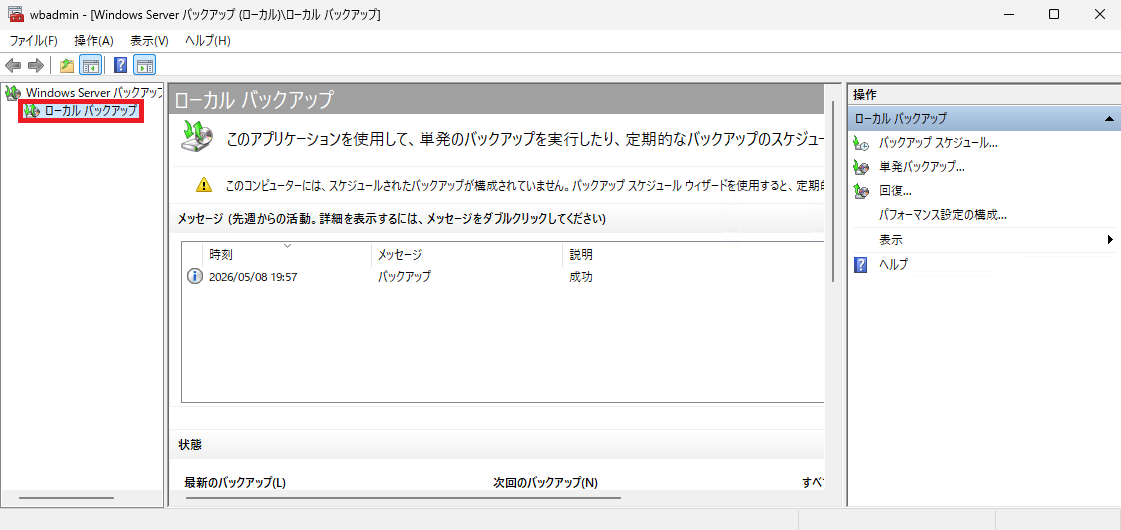Click the yellow warning triangle icon
This screenshot has height=530, width=1121.
(204, 185)
